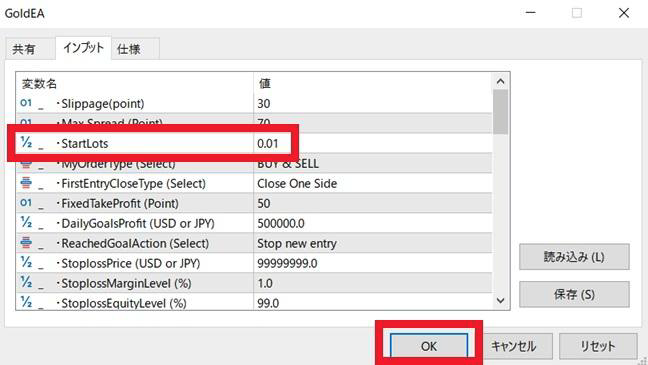This screenshot has width=648, height=365.
Task: Select the StartLots variable name
Action: (84, 143)
